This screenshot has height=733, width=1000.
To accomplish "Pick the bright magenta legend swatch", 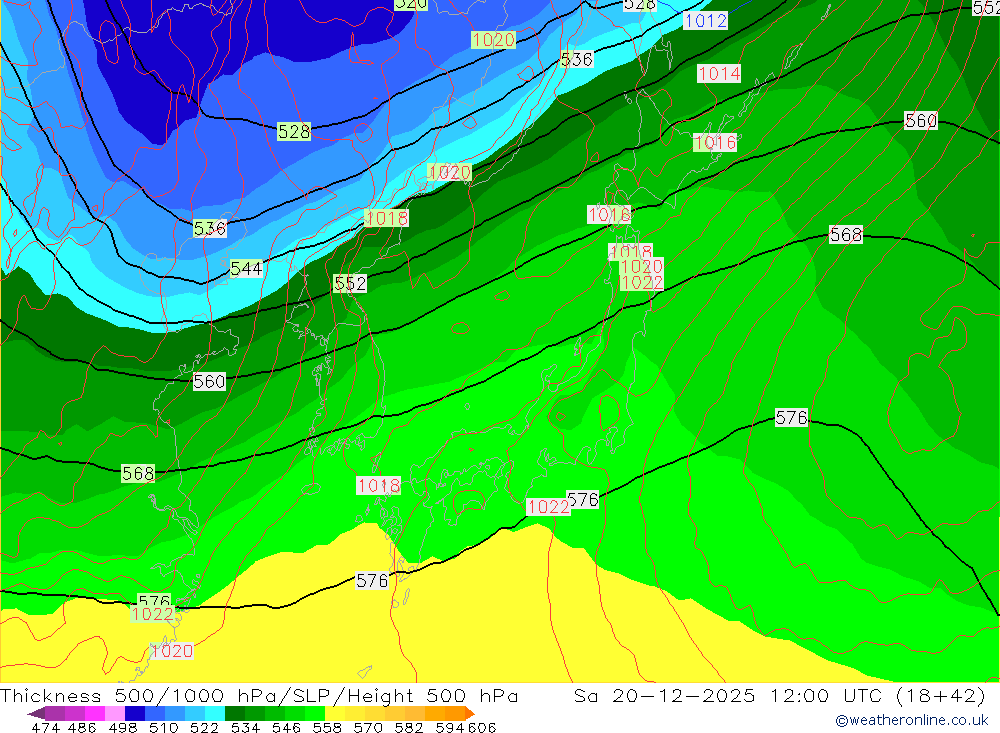I will point(94,713).
